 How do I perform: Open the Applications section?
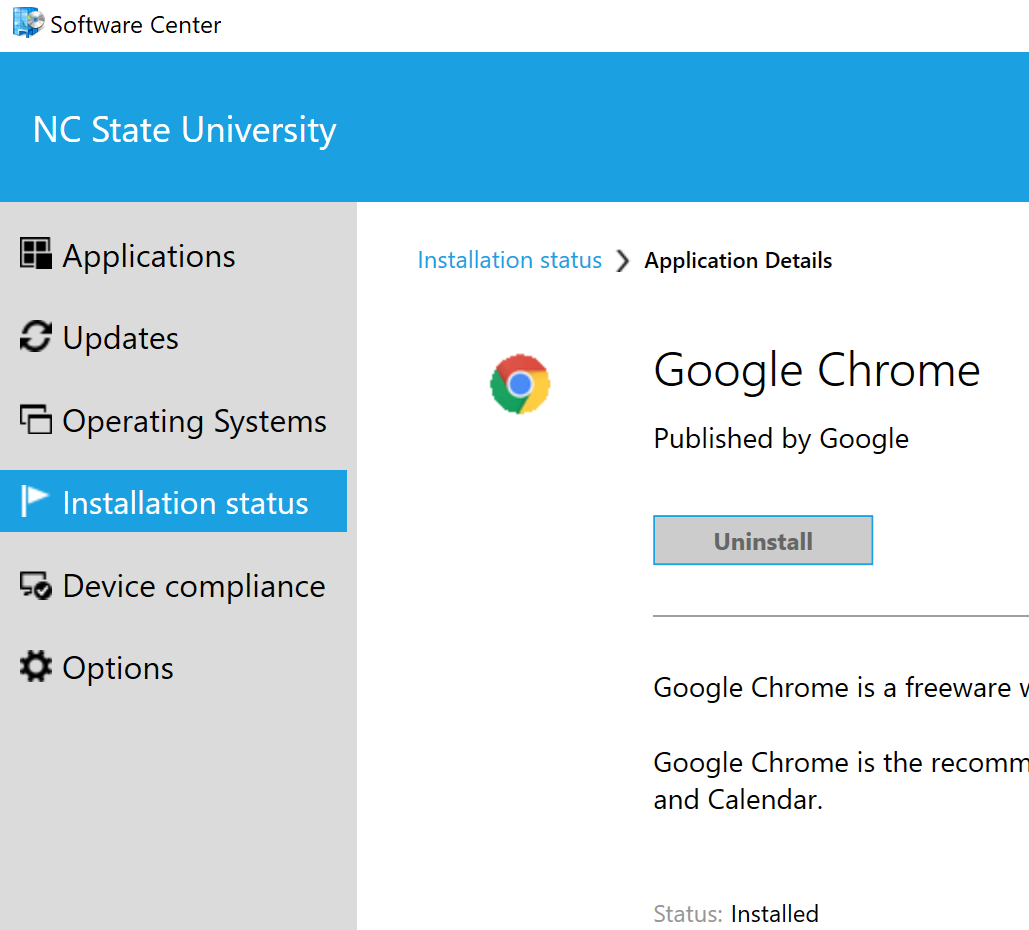pos(173,255)
